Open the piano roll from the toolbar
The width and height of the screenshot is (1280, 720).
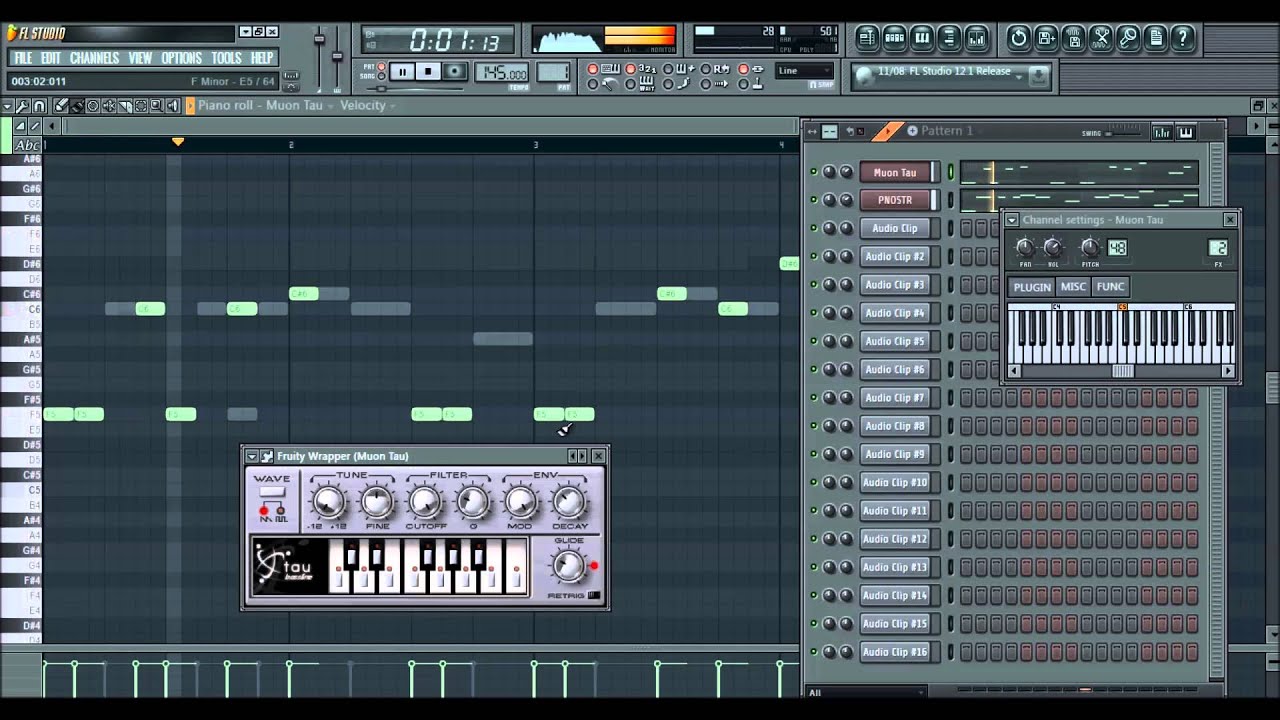coord(922,38)
